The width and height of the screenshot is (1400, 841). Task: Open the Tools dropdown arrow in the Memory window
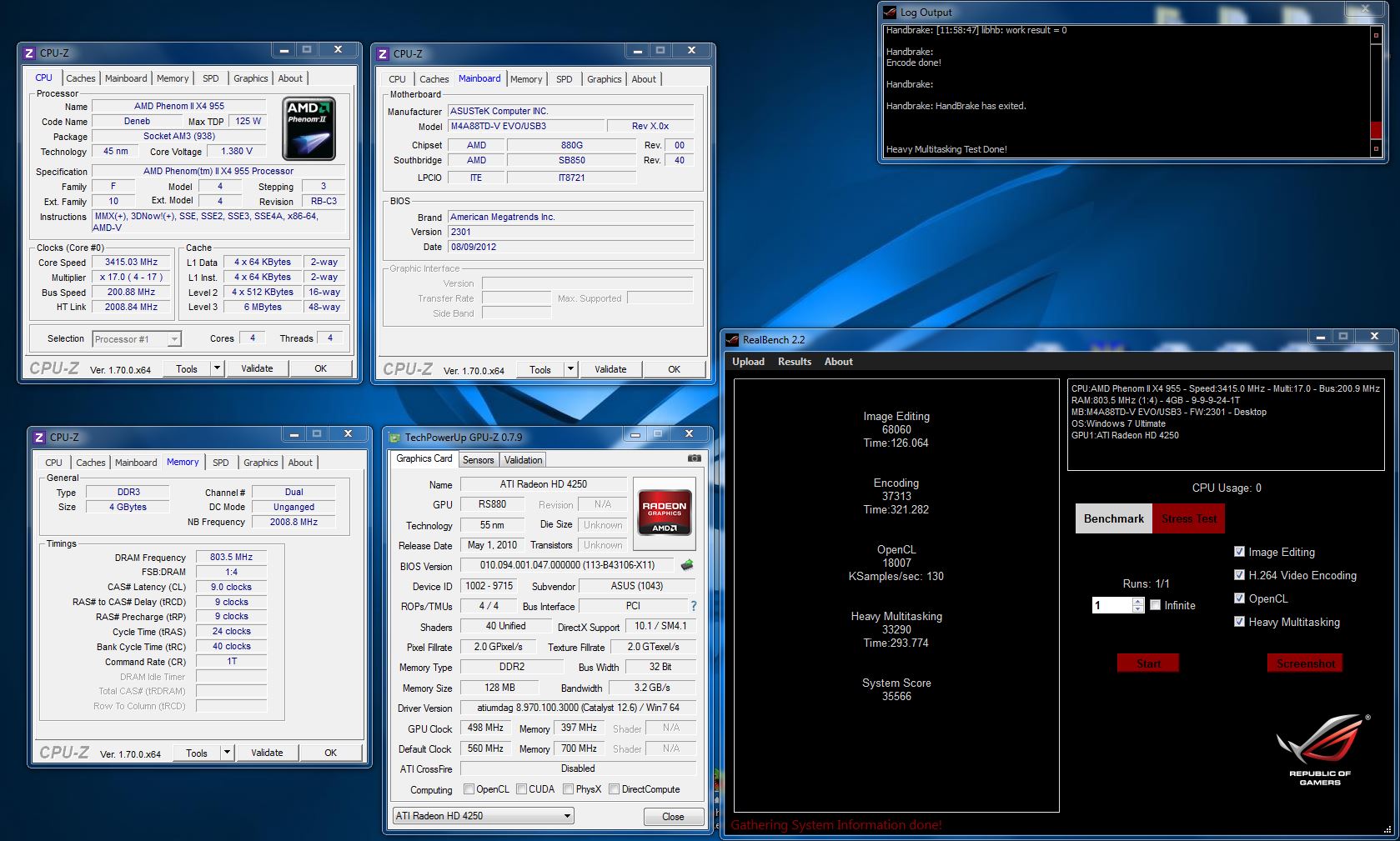pos(227,753)
